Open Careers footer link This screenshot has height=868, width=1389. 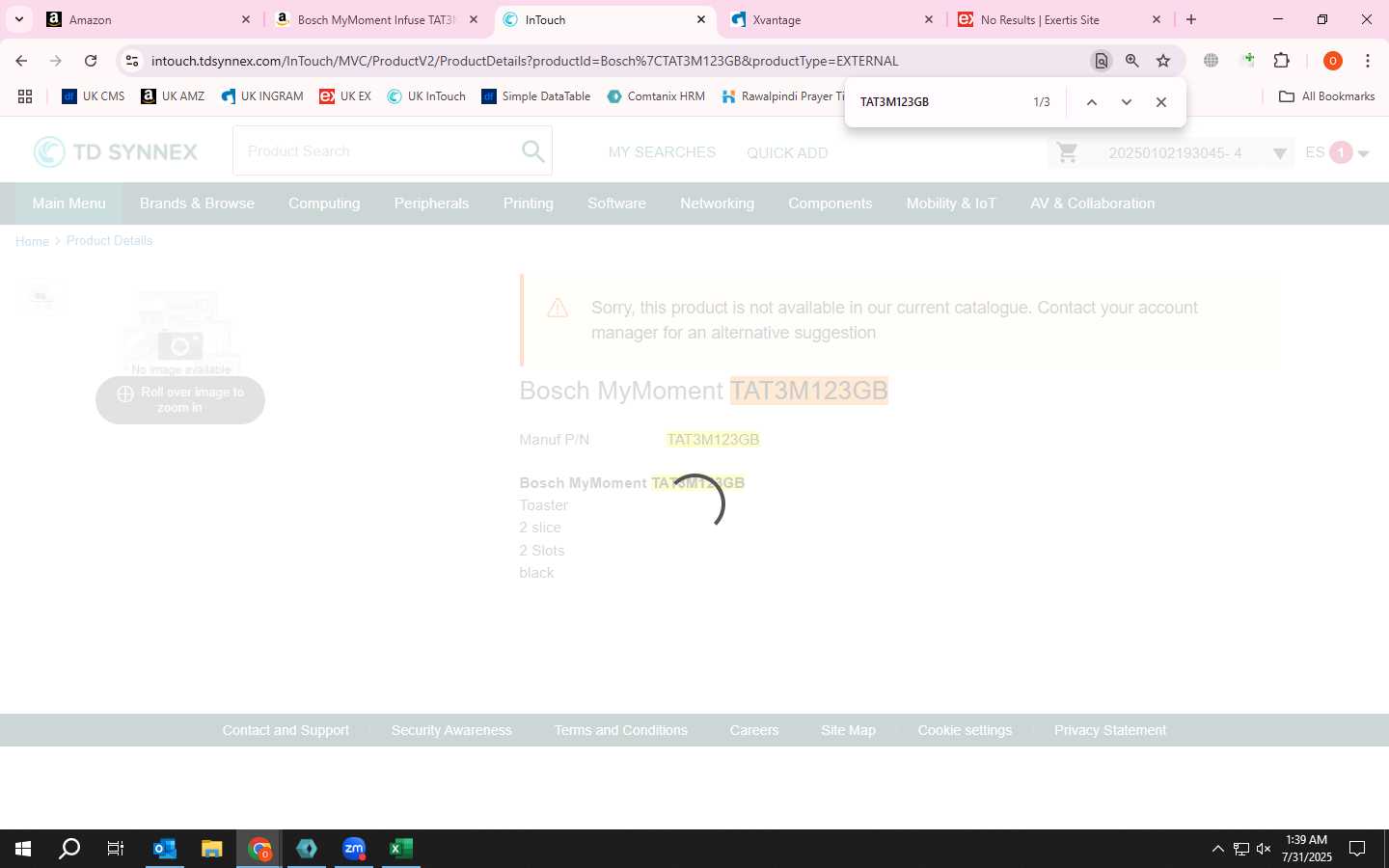coord(754,730)
